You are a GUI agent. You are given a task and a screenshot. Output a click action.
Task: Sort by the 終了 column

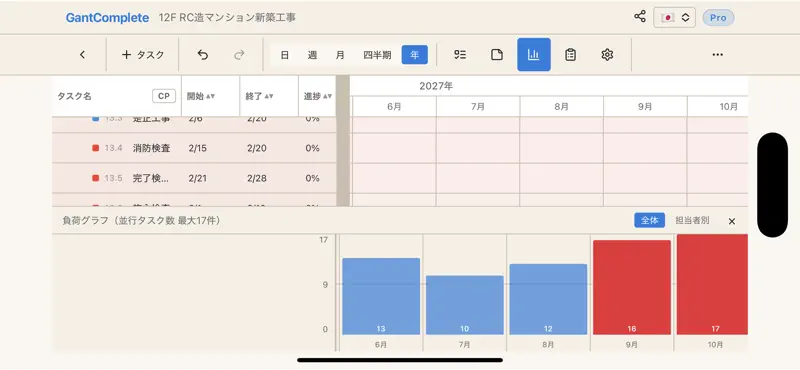[x=259, y=96]
